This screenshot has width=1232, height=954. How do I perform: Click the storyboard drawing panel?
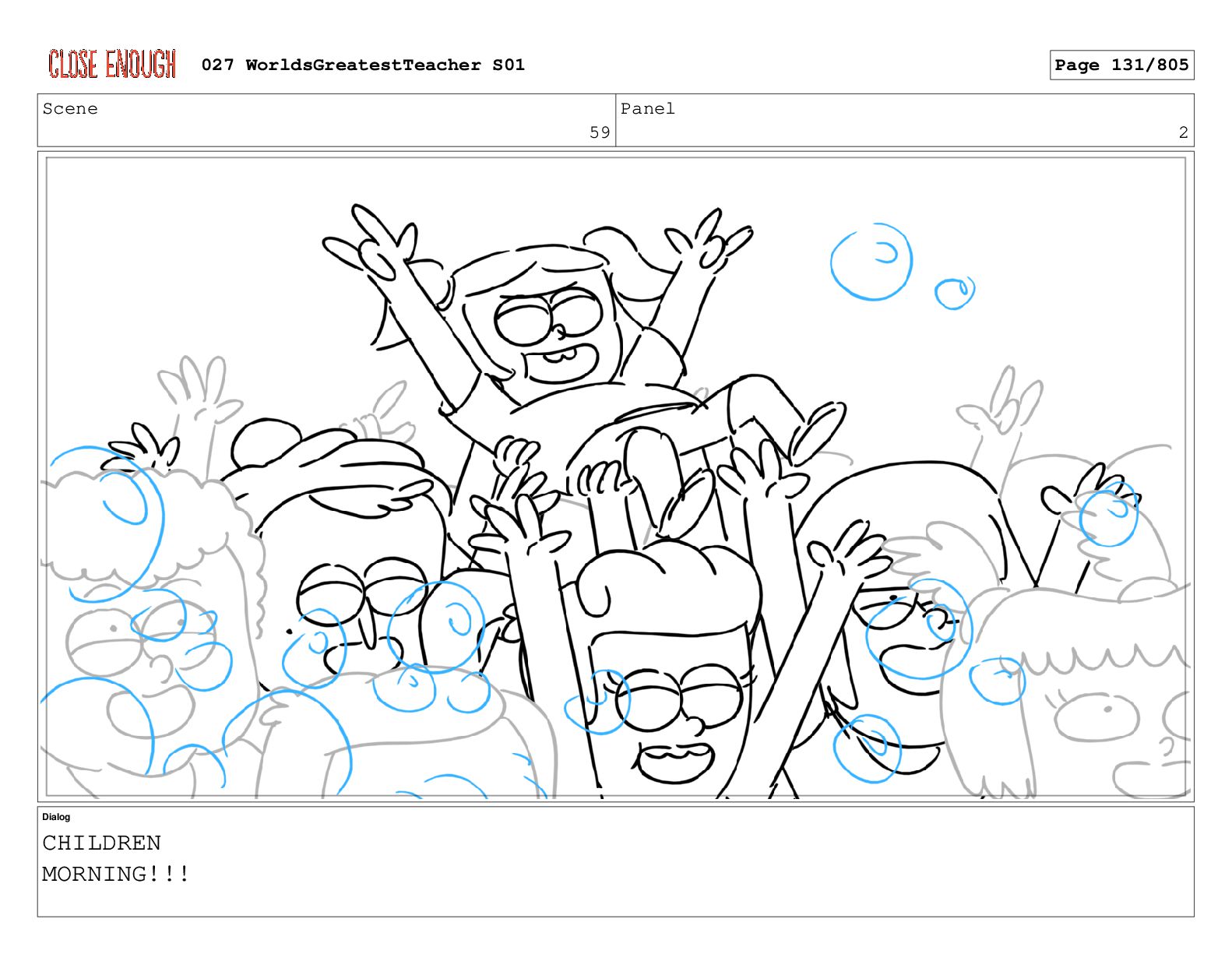pos(616,477)
